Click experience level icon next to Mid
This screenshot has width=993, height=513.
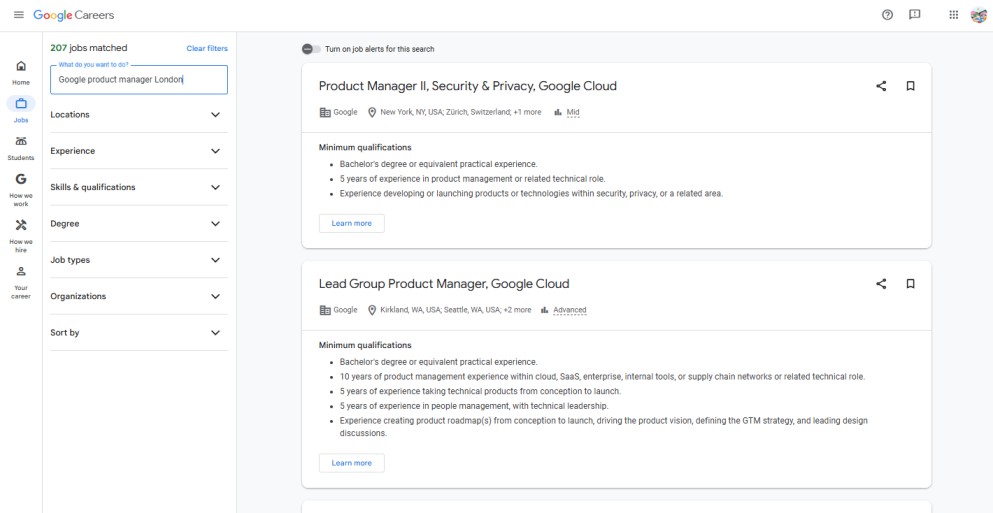point(558,112)
